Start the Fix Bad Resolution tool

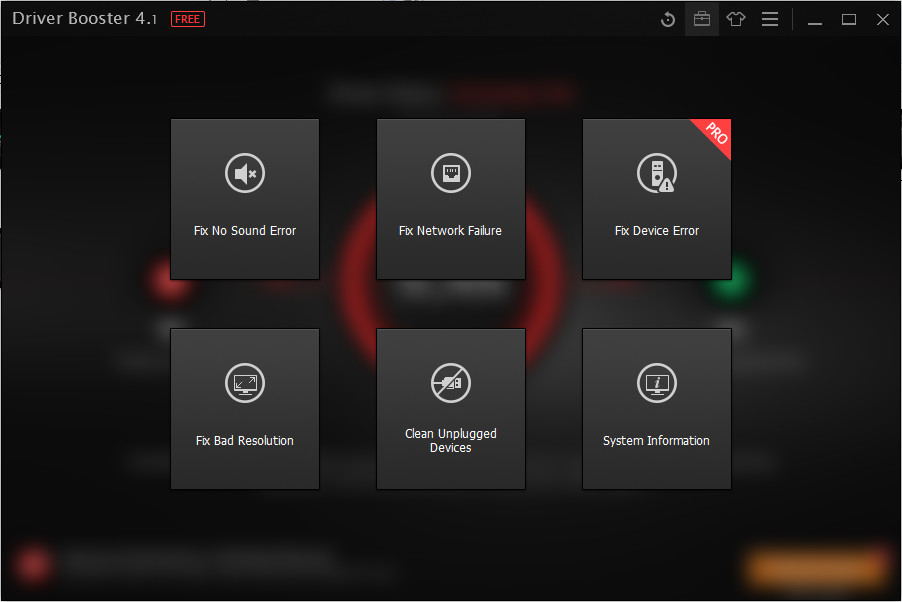[x=245, y=408]
